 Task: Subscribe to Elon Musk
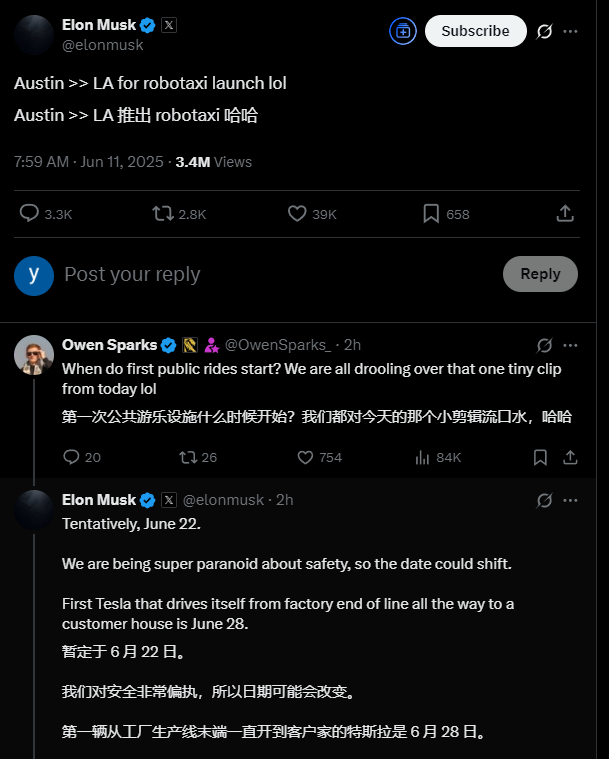pyautogui.click(x=475, y=31)
